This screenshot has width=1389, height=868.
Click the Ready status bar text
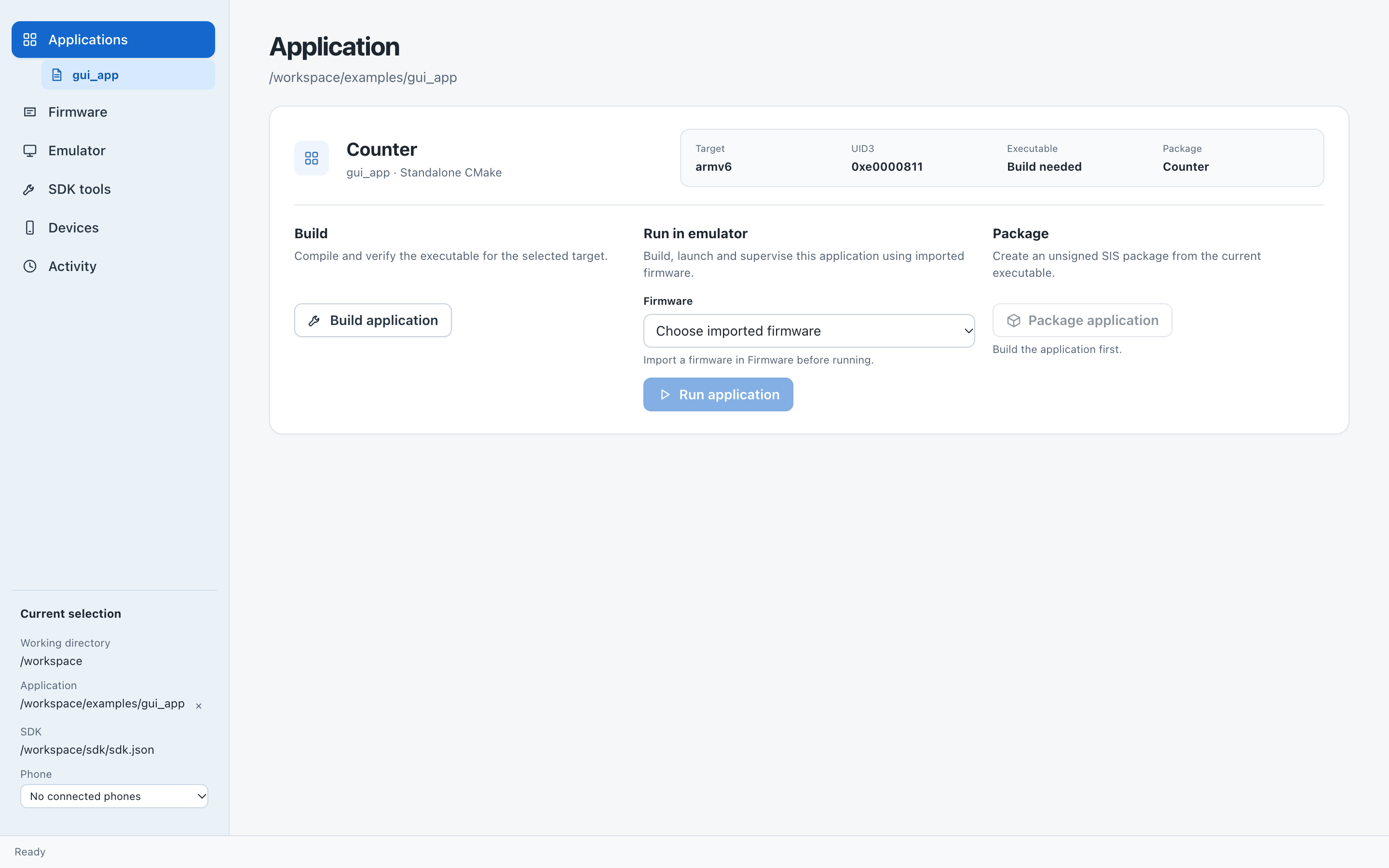point(30,852)
